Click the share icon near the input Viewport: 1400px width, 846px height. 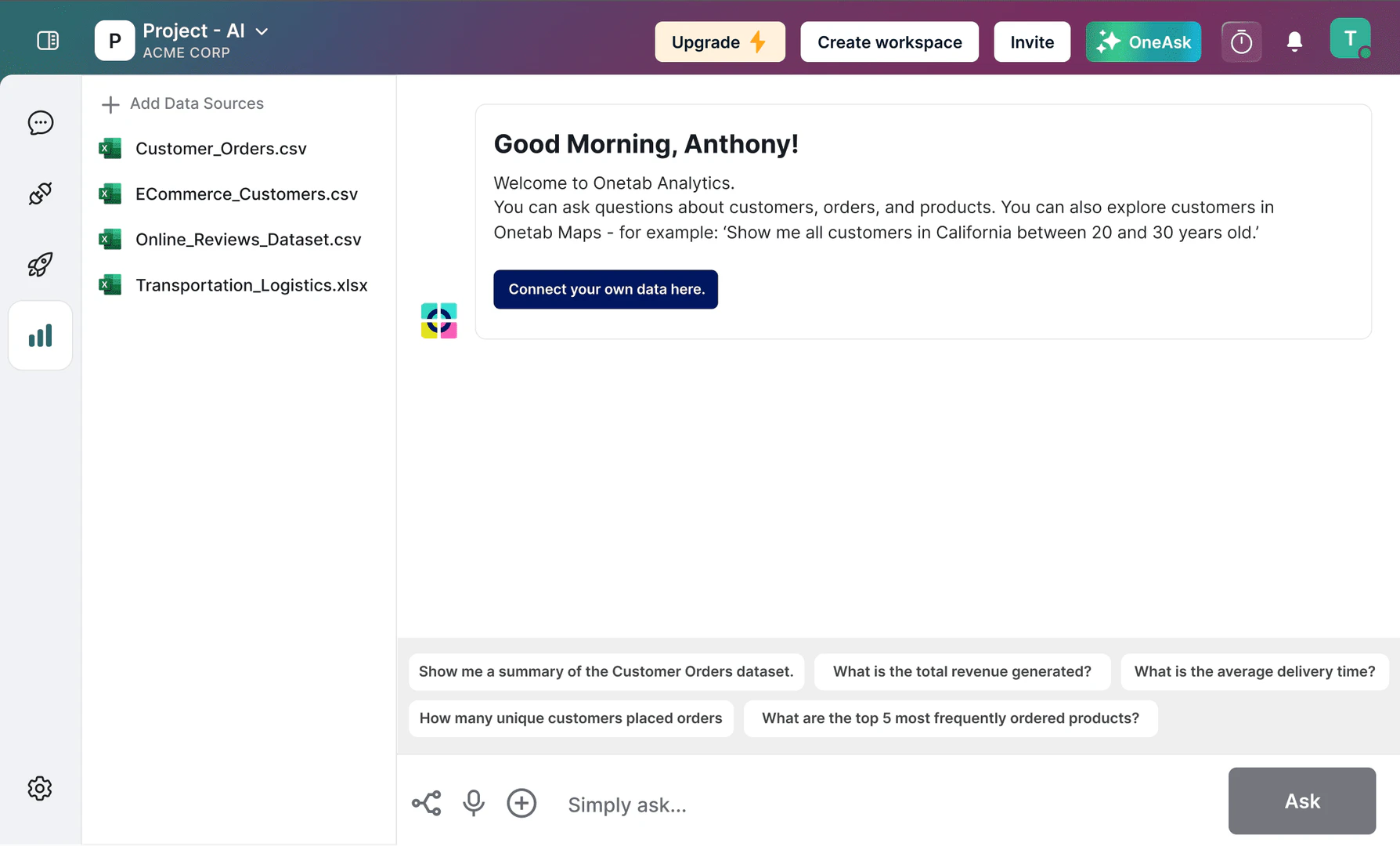(x=425, y=803)
